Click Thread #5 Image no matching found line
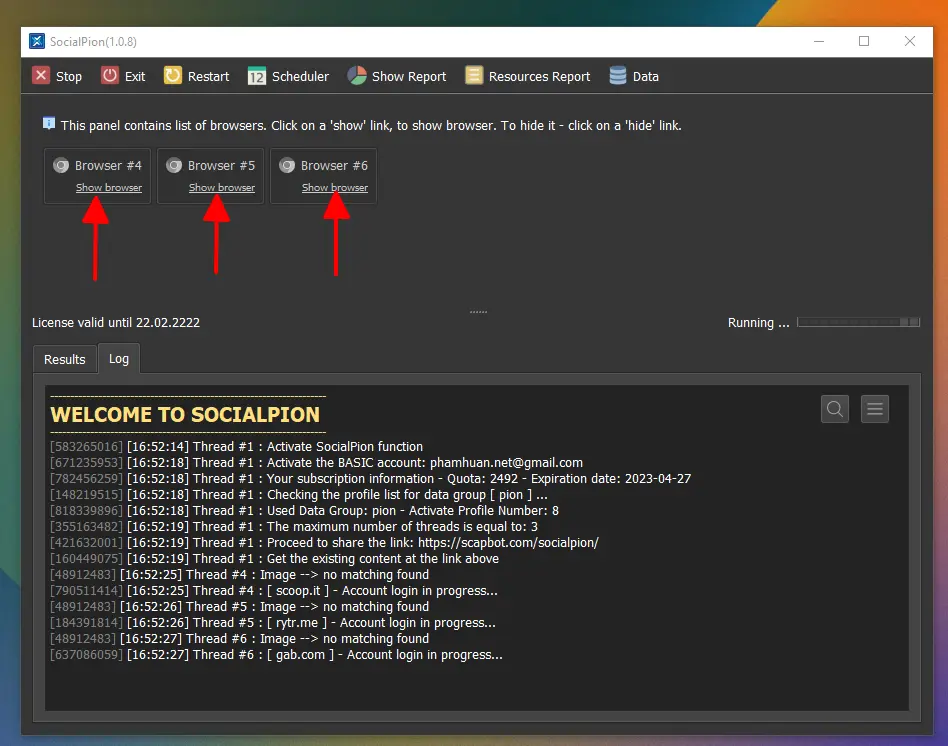This screenshot has width=948, height=746. pyautogui.click(x=239, y=607)
